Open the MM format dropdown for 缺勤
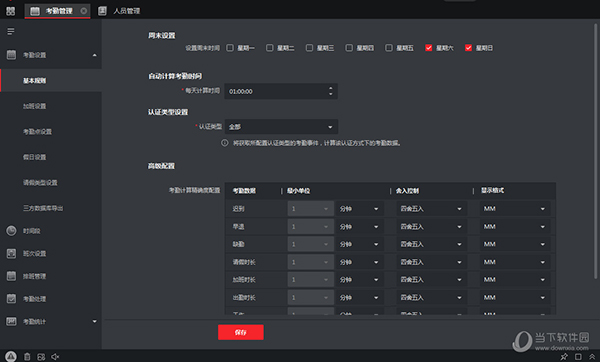The image size is (600, 362). (515, 244)
